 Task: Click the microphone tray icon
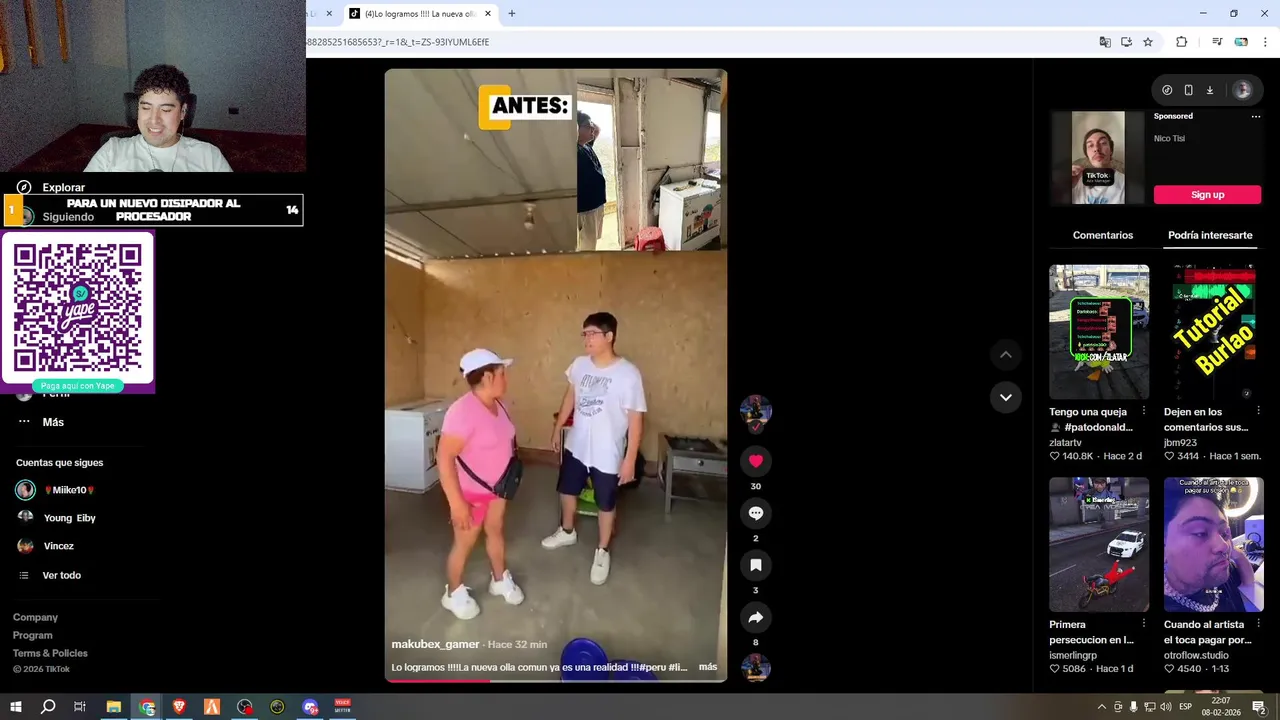tap(1133, 707)
